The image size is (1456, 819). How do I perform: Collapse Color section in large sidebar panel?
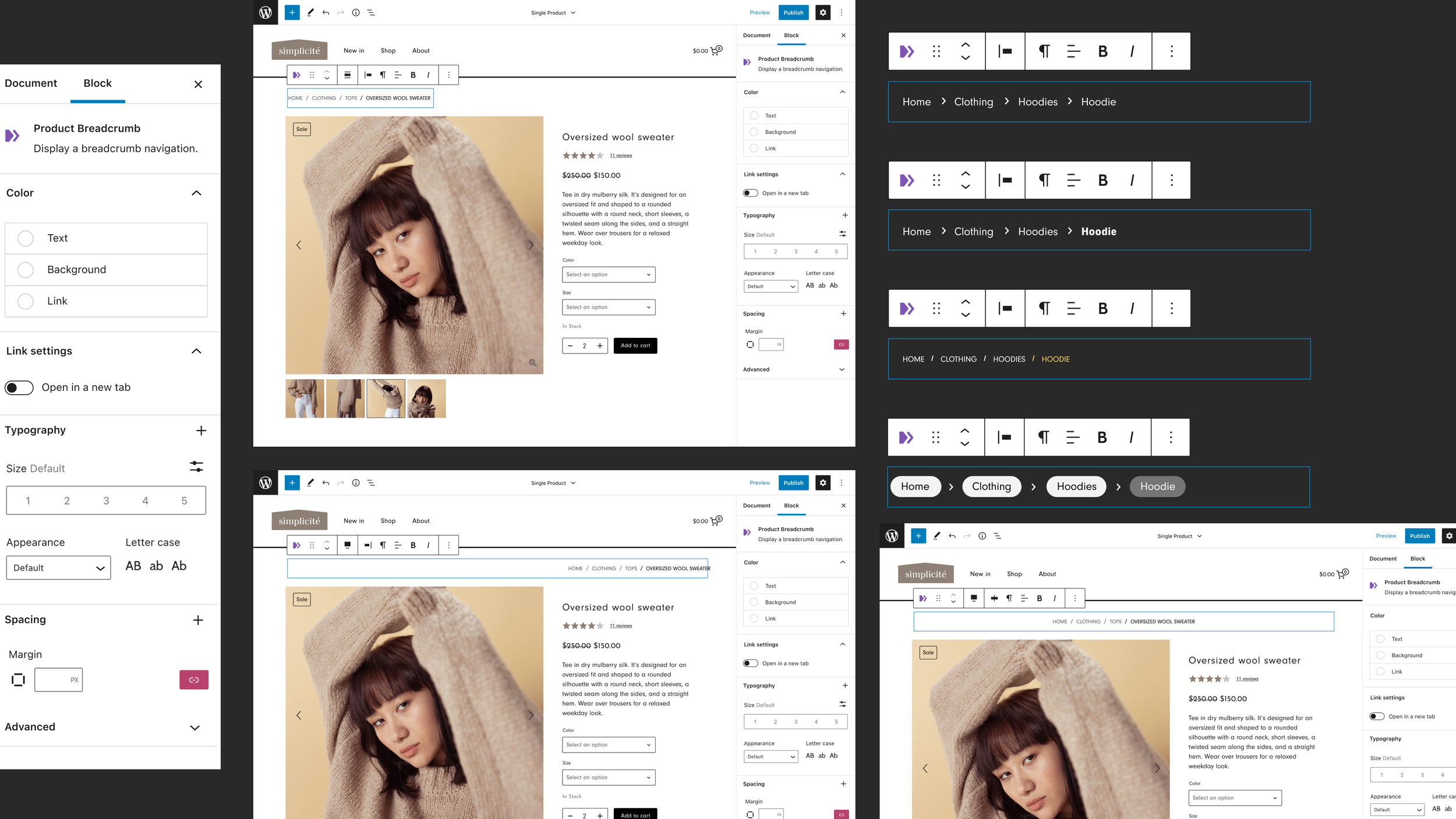tap(196, 193)
